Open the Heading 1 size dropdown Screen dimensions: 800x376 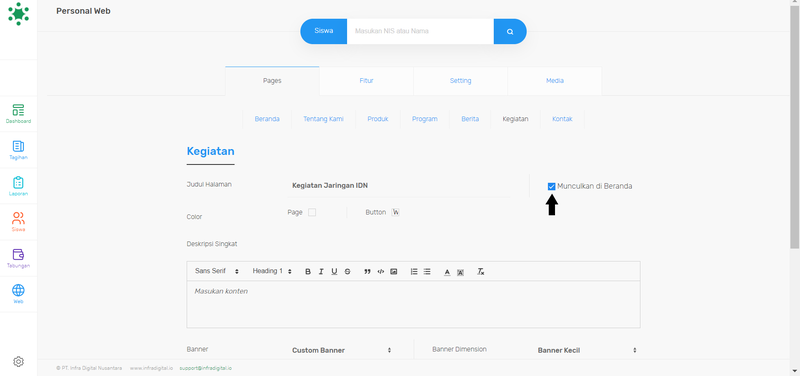pyautogui.click(x=272, y=271)
